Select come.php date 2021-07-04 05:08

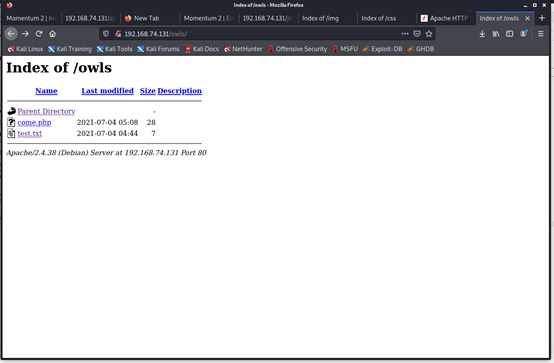[x=107, y=122]
